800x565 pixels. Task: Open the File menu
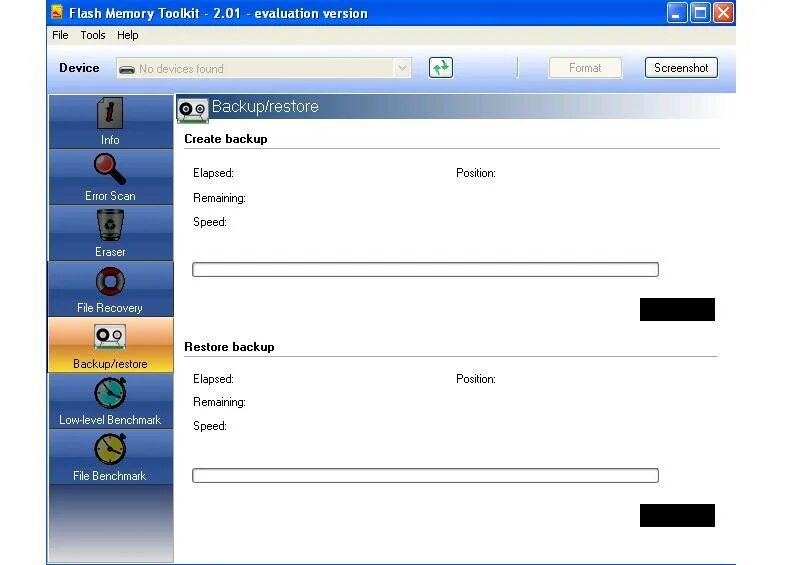click(60, 35)
